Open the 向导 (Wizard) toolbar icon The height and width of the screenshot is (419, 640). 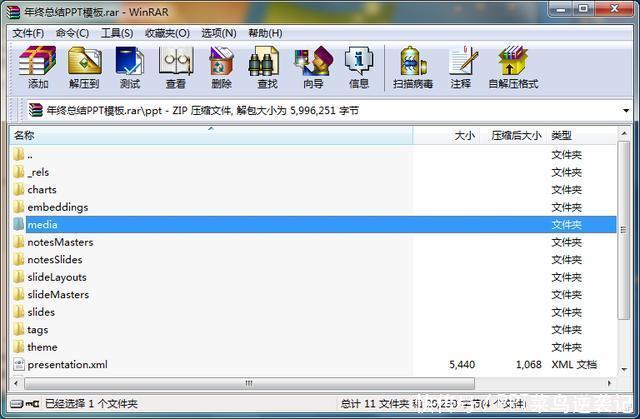(x=313, y=61)
